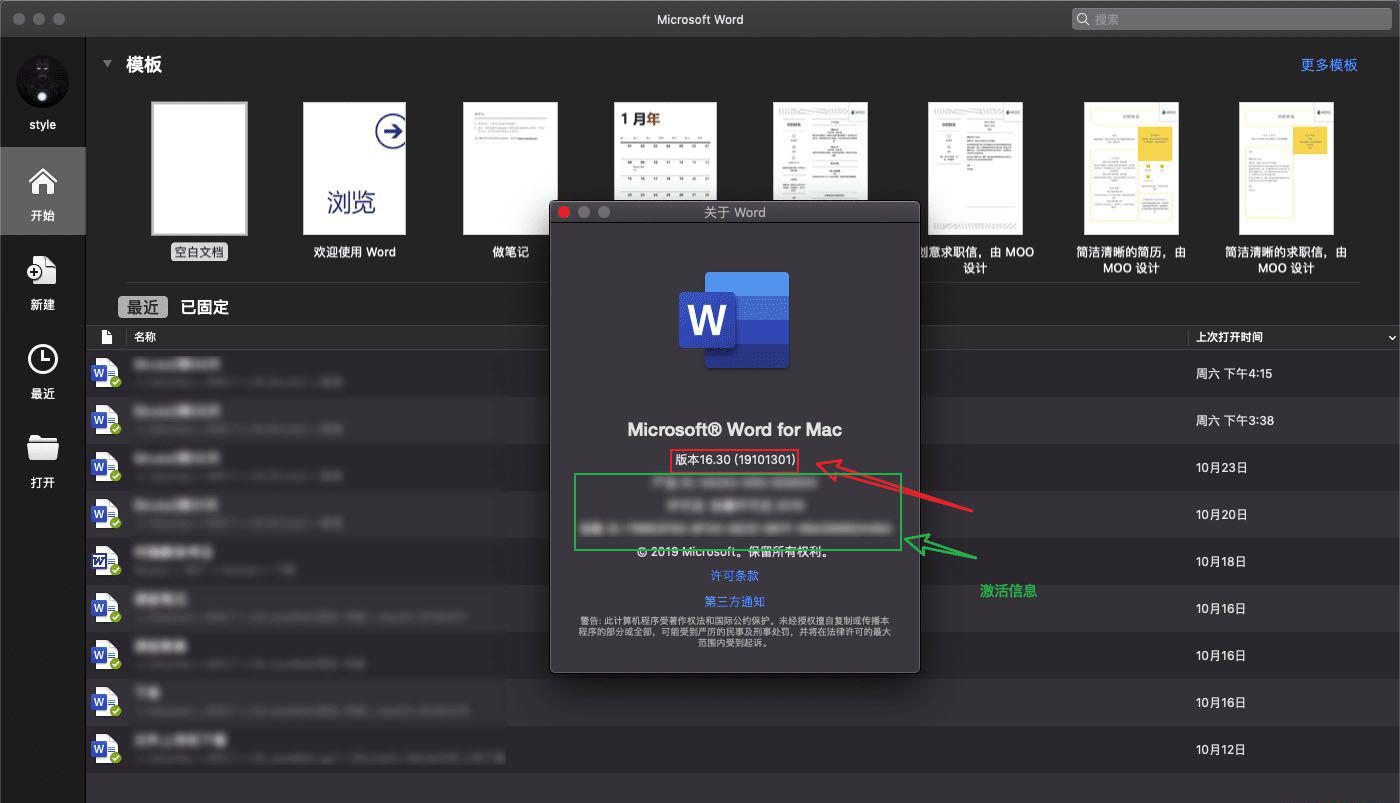Select the 欢迎使用 Word template thumbnail

click(x=354, y=168)
